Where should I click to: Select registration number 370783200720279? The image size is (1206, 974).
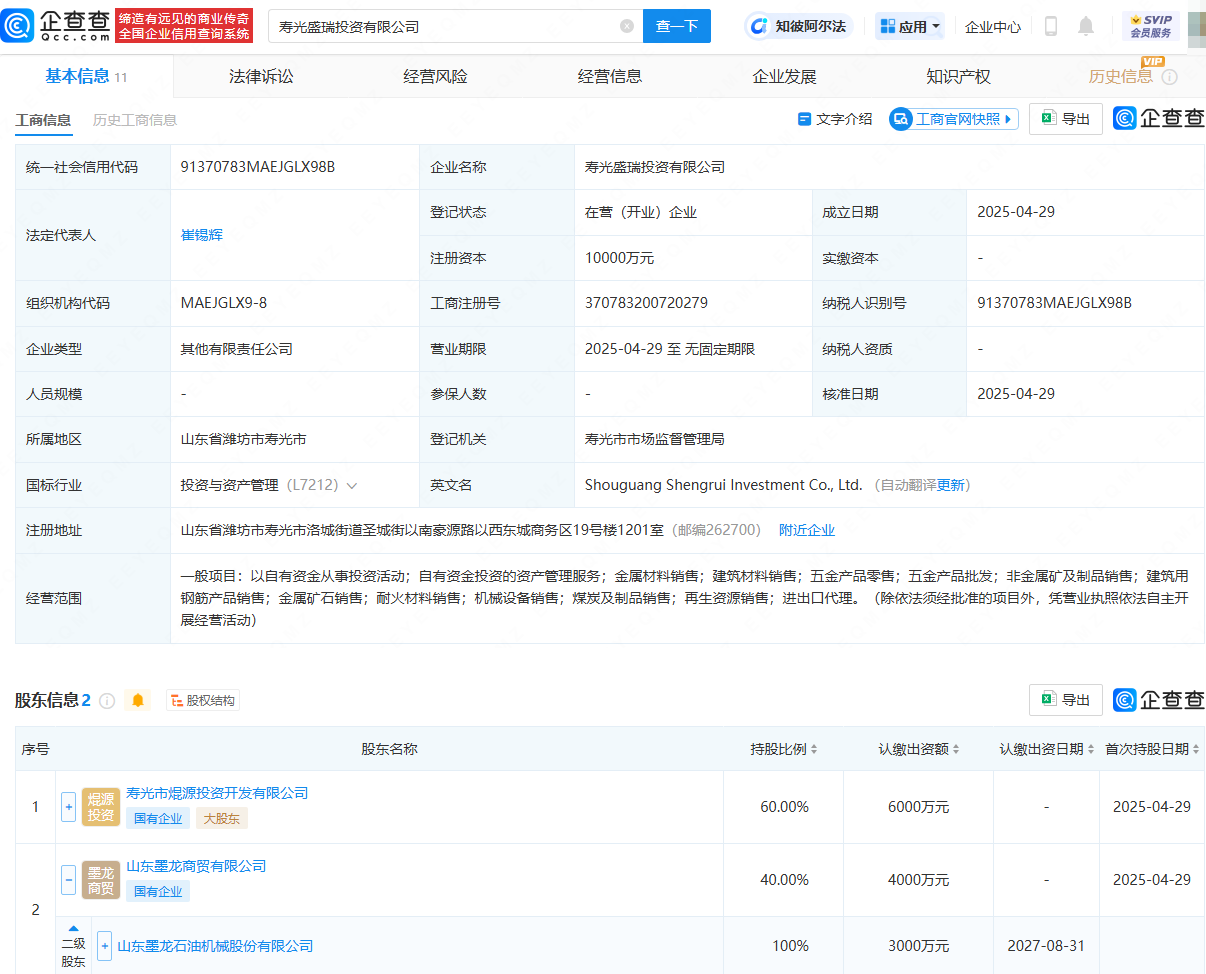point(646,303)
